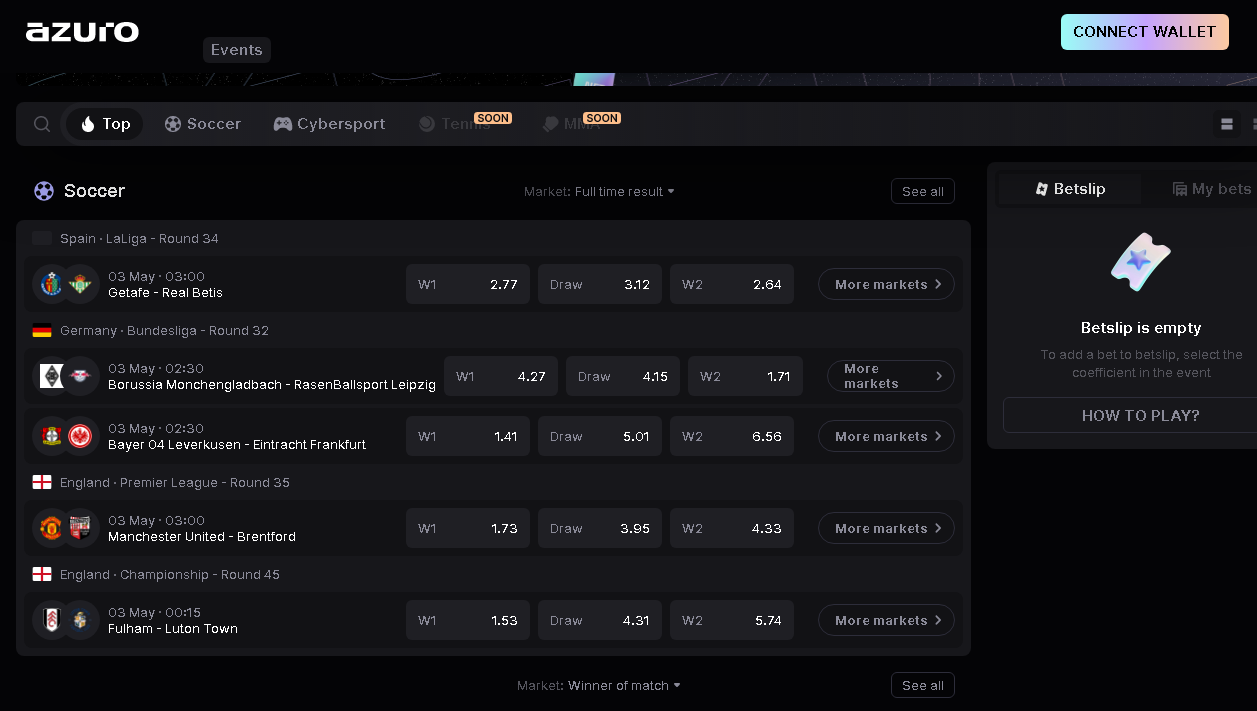Click the Connect Wallet button

(x=1144, y=32)
